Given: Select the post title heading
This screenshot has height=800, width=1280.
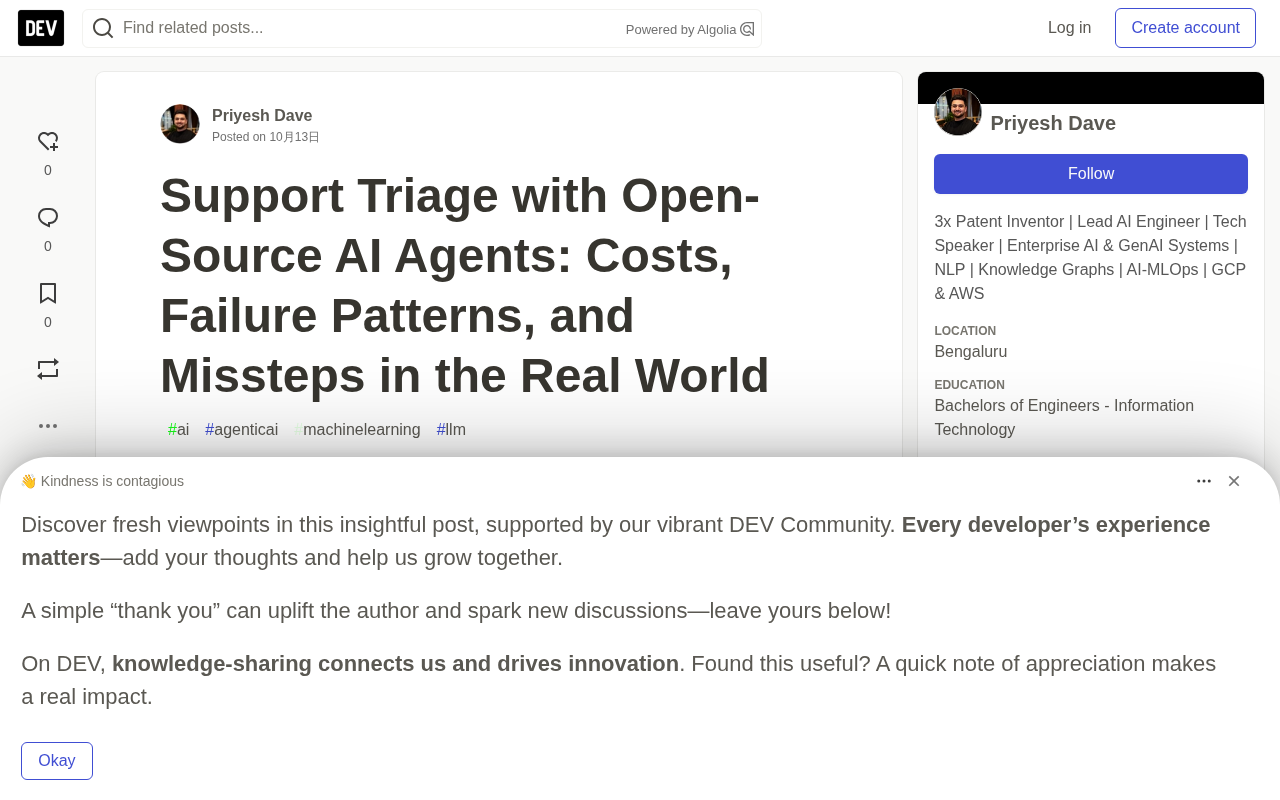Looking at the screenshot, I should (465, 286).
